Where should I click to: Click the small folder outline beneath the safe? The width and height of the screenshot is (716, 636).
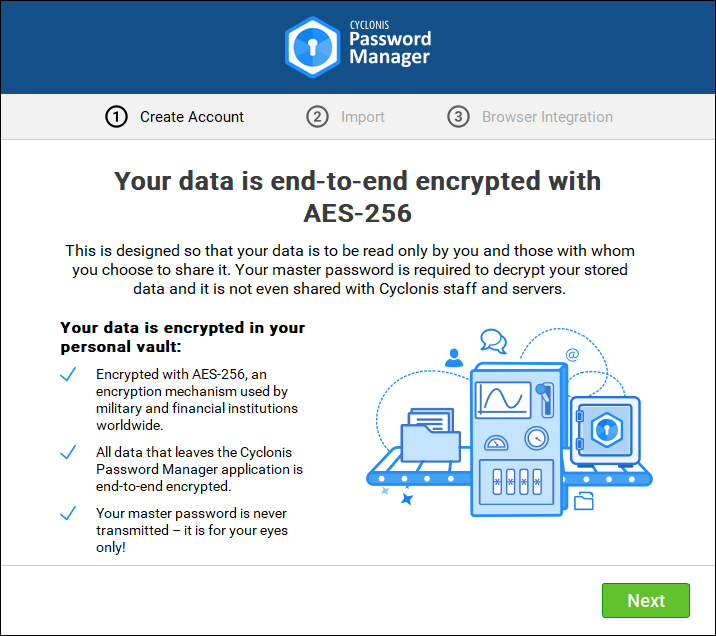(x=583, y=500)
